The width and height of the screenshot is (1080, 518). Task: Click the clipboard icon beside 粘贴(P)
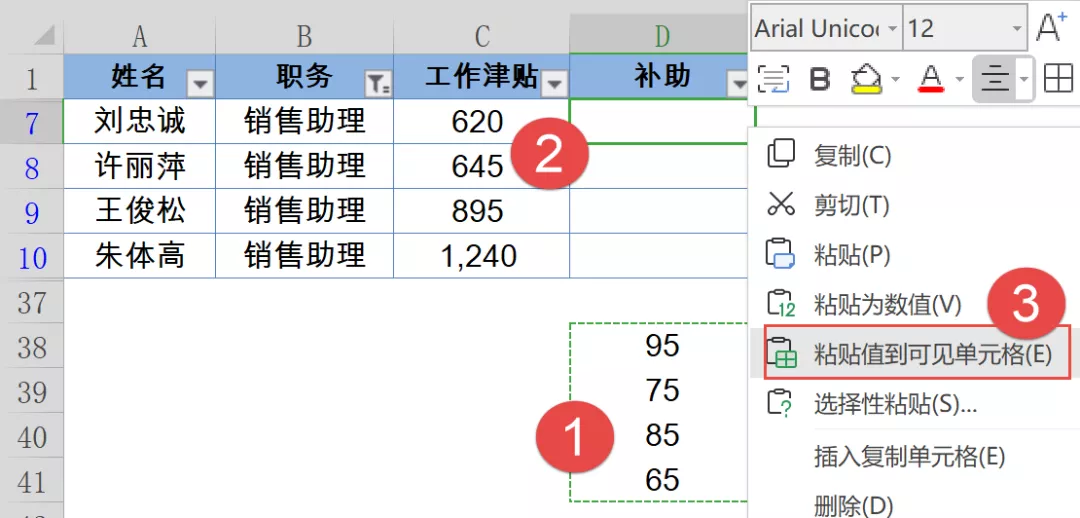pos(781,253)
